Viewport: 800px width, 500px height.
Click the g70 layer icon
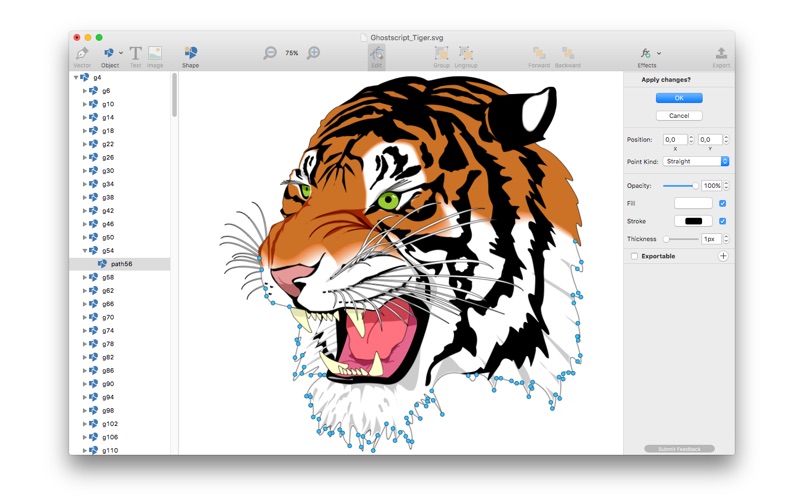click(93, 317)
